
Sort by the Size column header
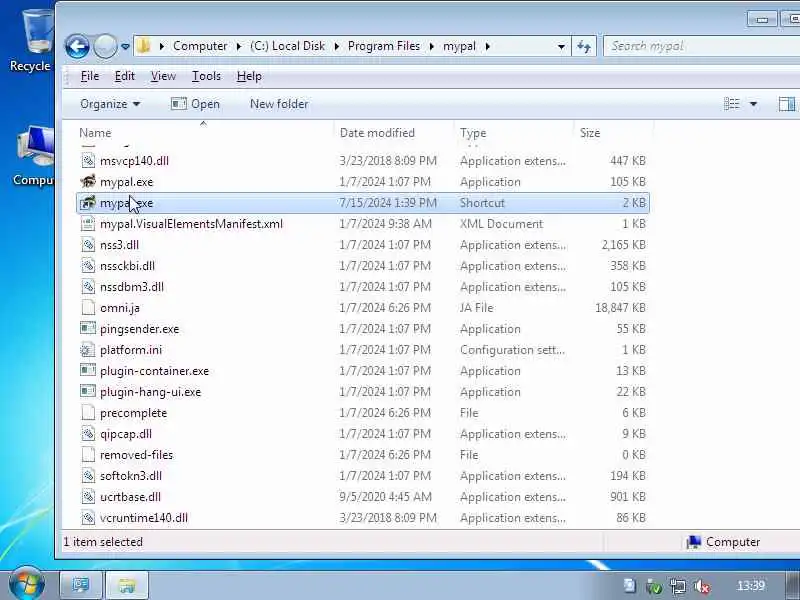(590, 133)
